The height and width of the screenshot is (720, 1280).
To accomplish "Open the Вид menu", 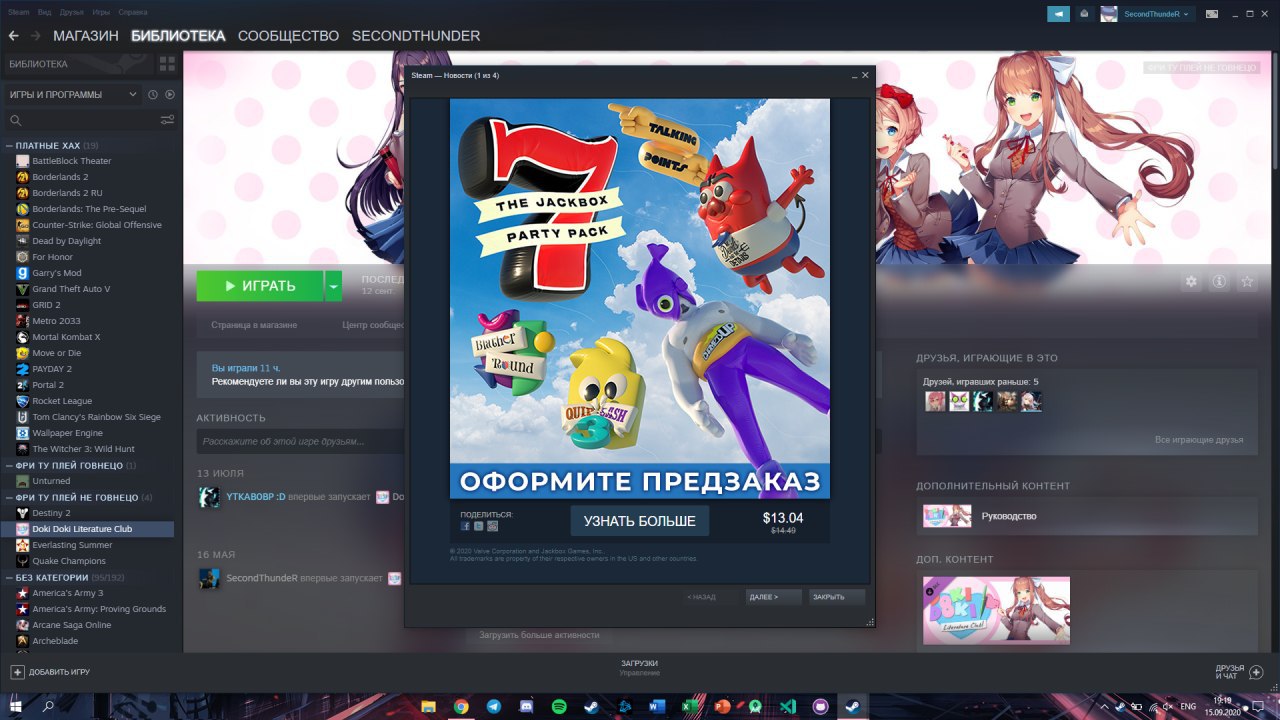I will (45, 12).
